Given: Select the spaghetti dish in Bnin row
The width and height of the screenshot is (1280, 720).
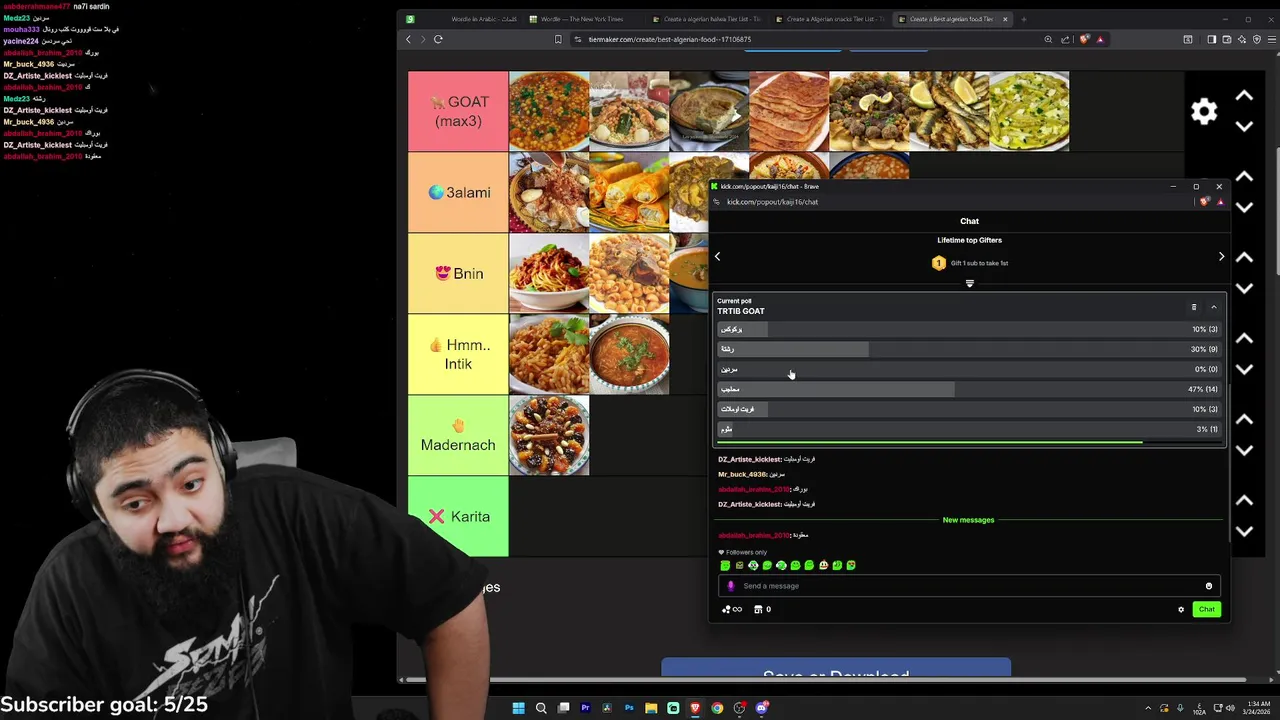Looking at the screenshot, I should tap(549, 273).
